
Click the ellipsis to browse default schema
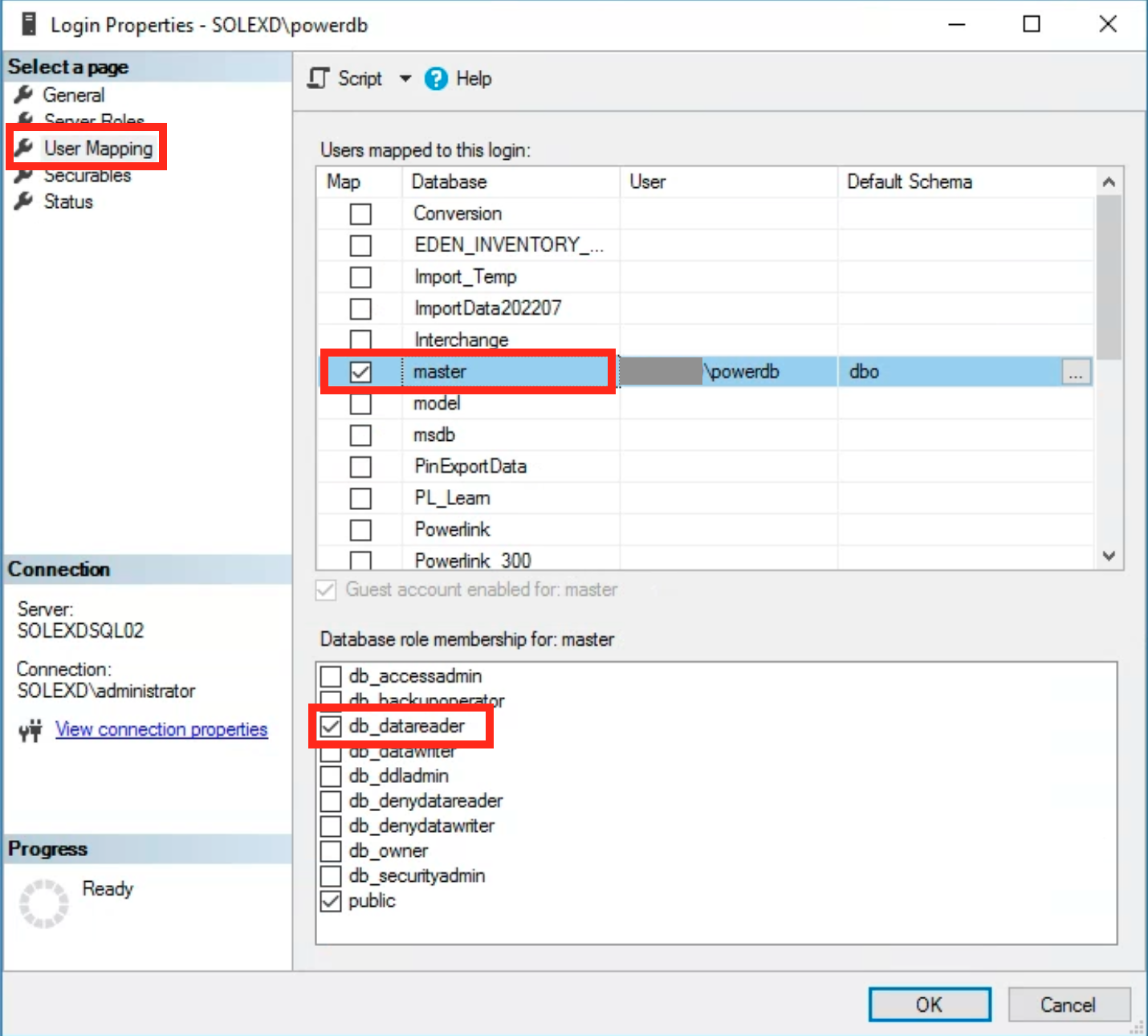coord(1076,371)
